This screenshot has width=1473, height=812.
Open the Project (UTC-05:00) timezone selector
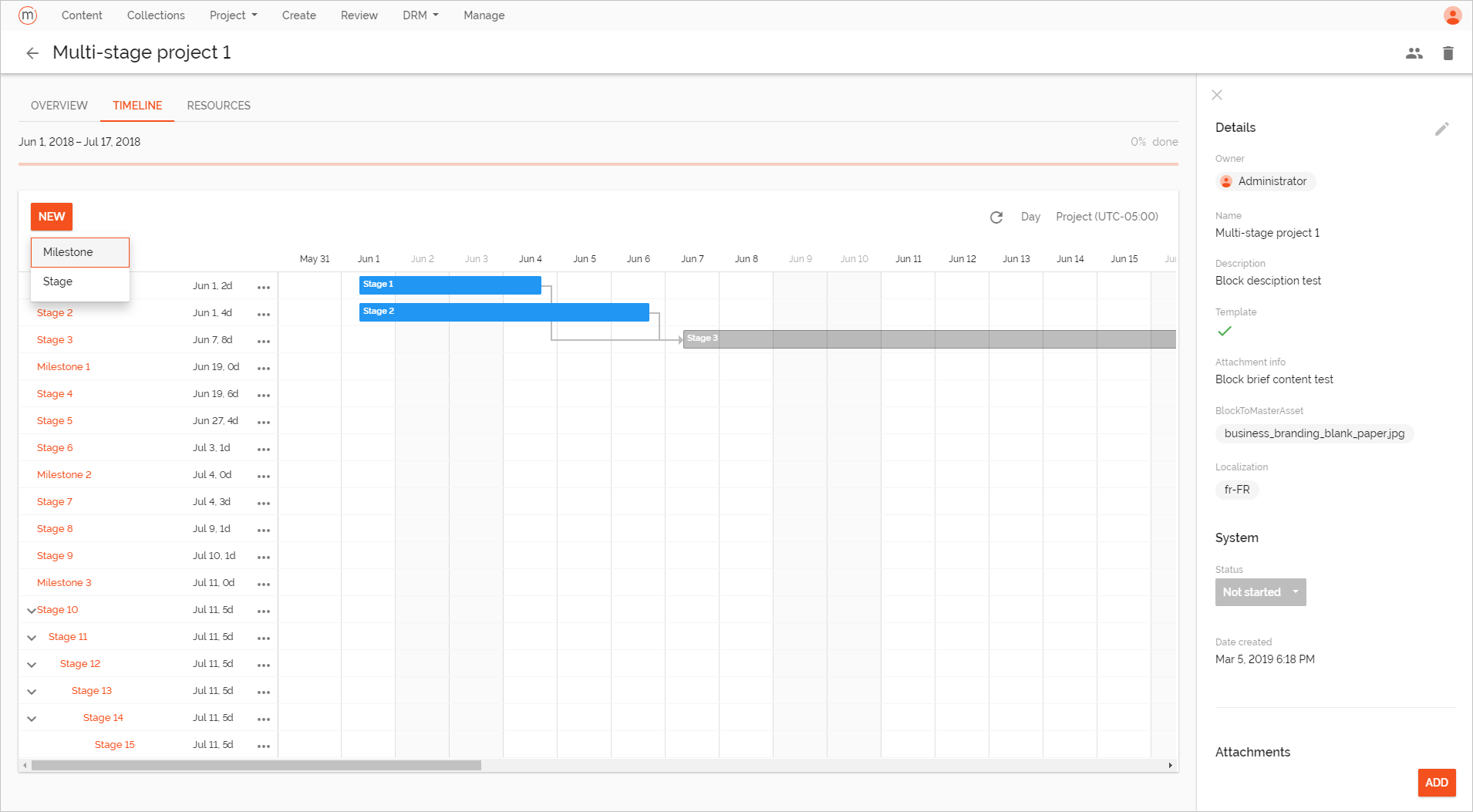[1107, 217]
